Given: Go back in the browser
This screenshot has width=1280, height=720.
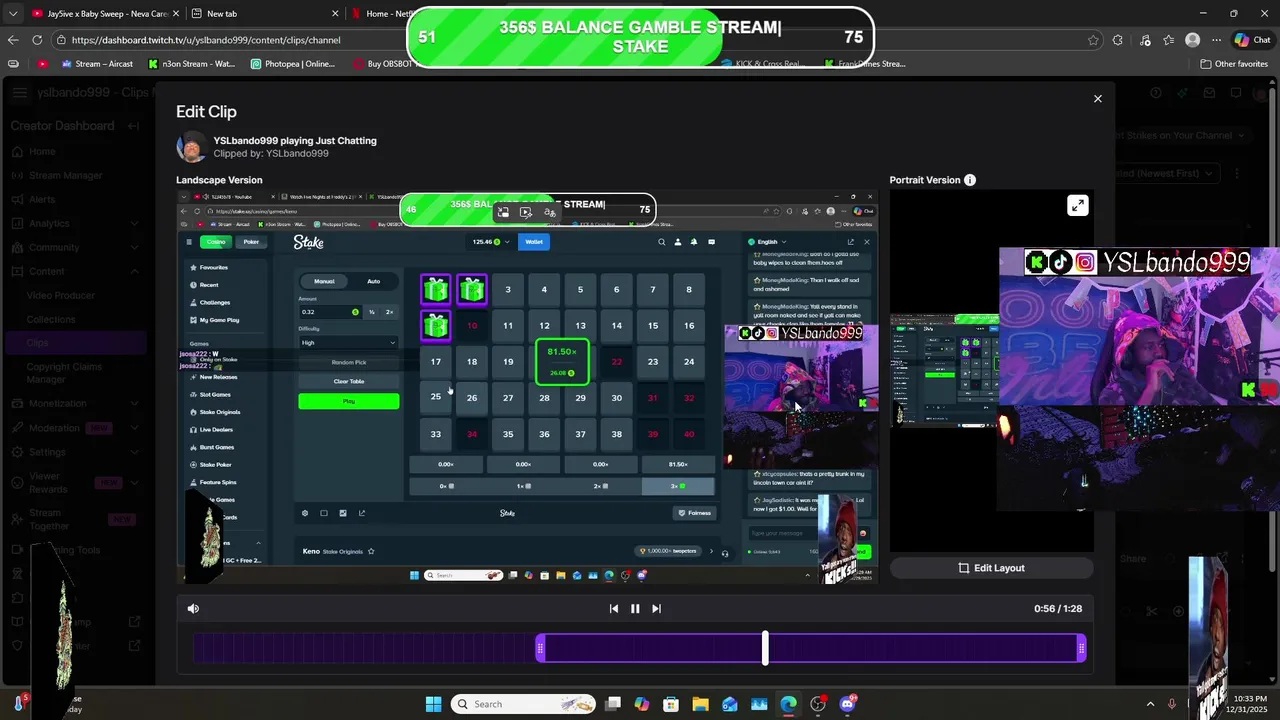Looking at the screenshot, I should tap(13, 40).
